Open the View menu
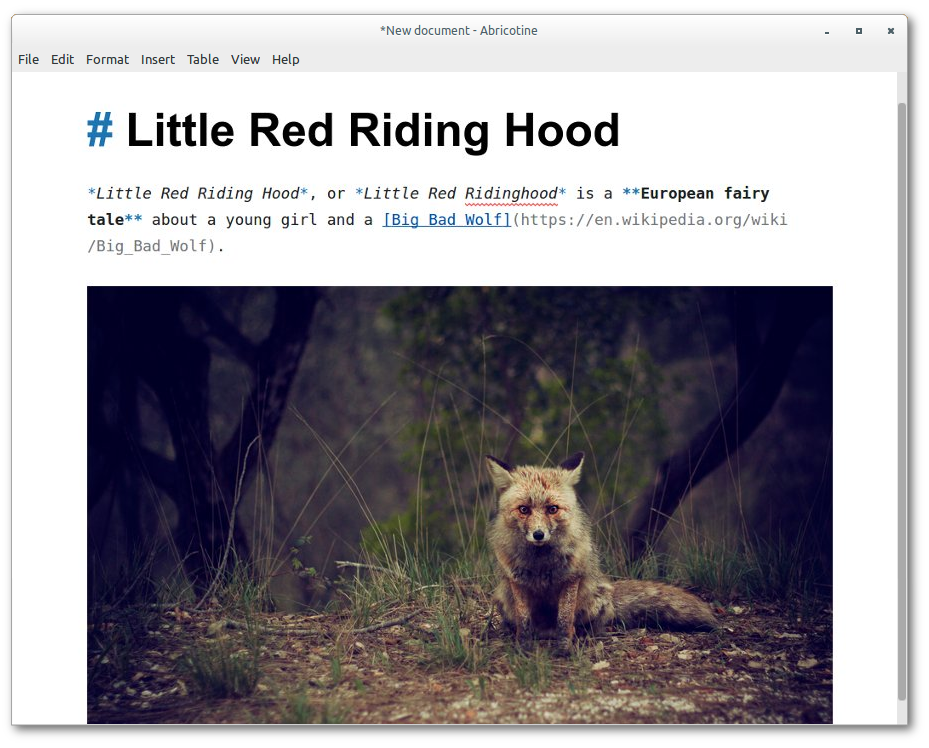Viewport: 929px width, 748px height. [245, 60]
